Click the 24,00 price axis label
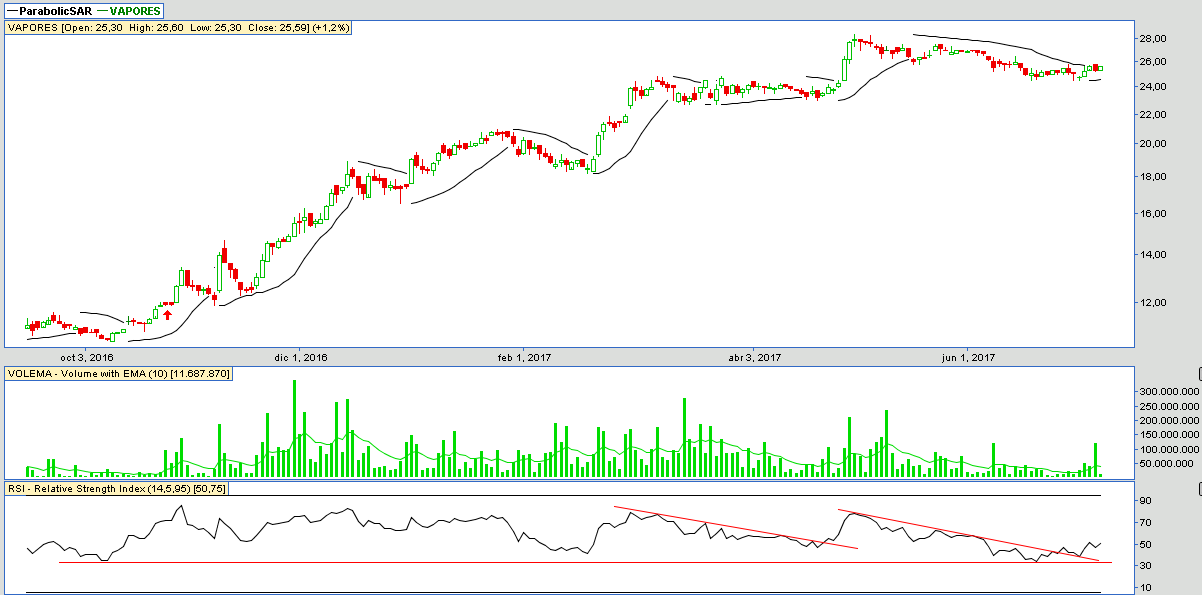The height and width of the screenshot is (595, 1202). 1153,87
